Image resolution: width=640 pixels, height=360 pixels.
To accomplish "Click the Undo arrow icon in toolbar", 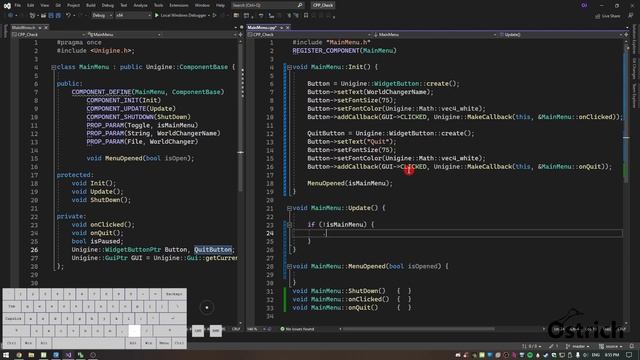I will [x=68, y=16].
